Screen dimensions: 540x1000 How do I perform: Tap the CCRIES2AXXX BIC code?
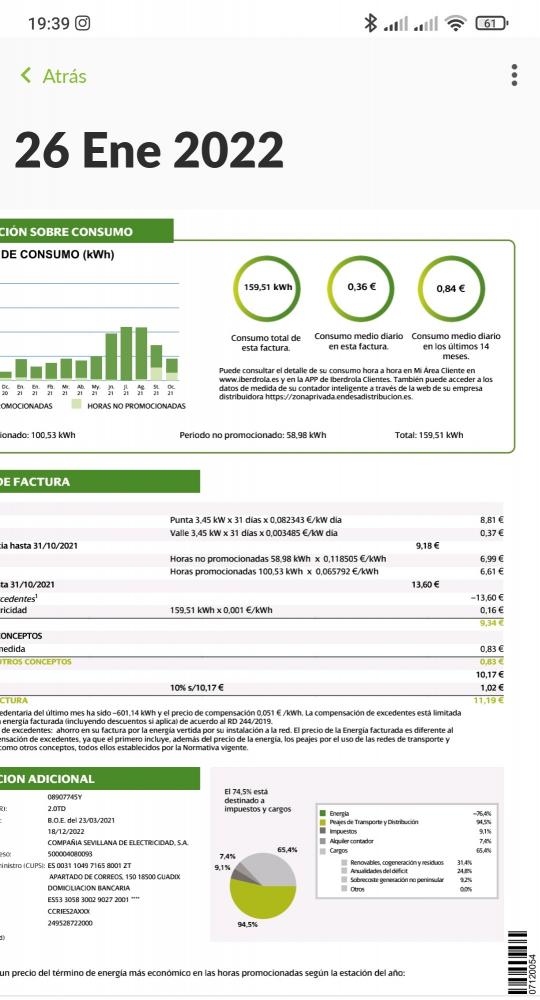coord(68,911)
